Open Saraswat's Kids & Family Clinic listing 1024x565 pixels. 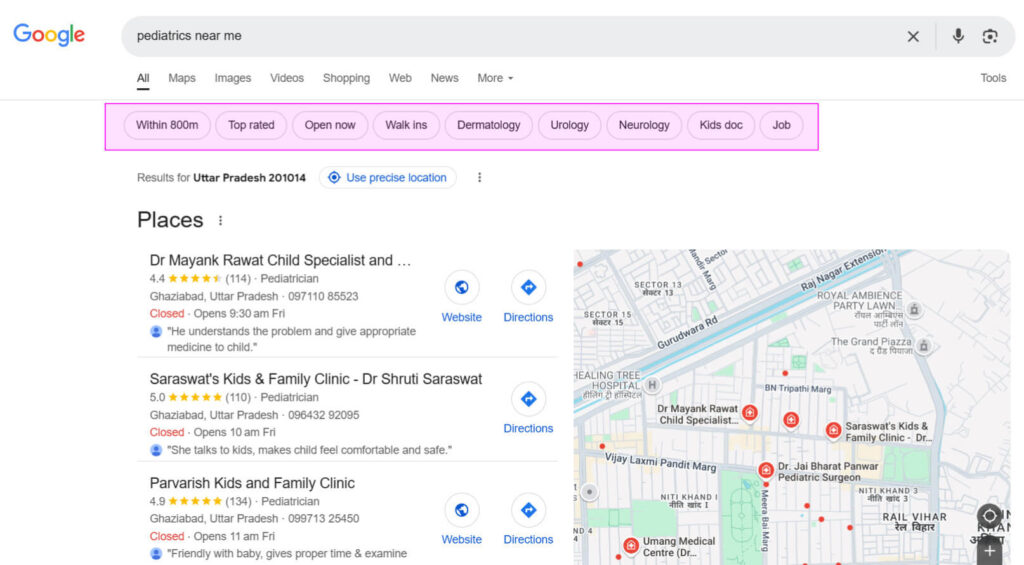pyautogui.click(x=315, y=379)
